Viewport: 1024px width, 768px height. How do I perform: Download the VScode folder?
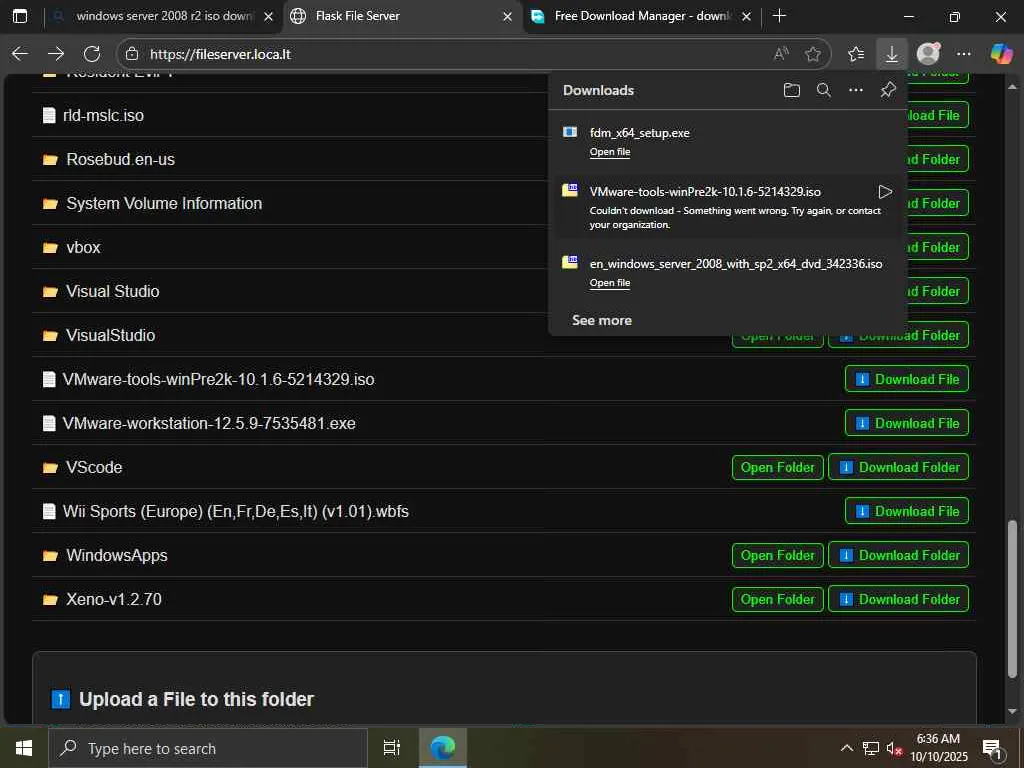point(899,468)
